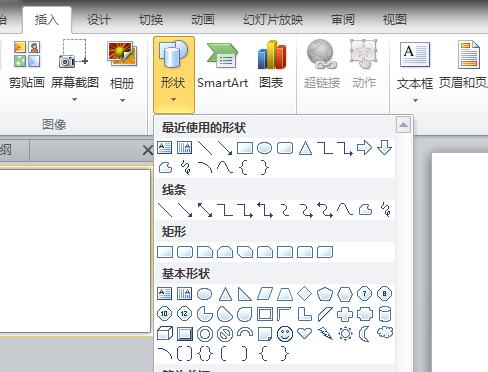Viewport: 488px width, 372px height.
Task: Choose the snipped corner rectangle in 矩形
Action: coord(205,252)
